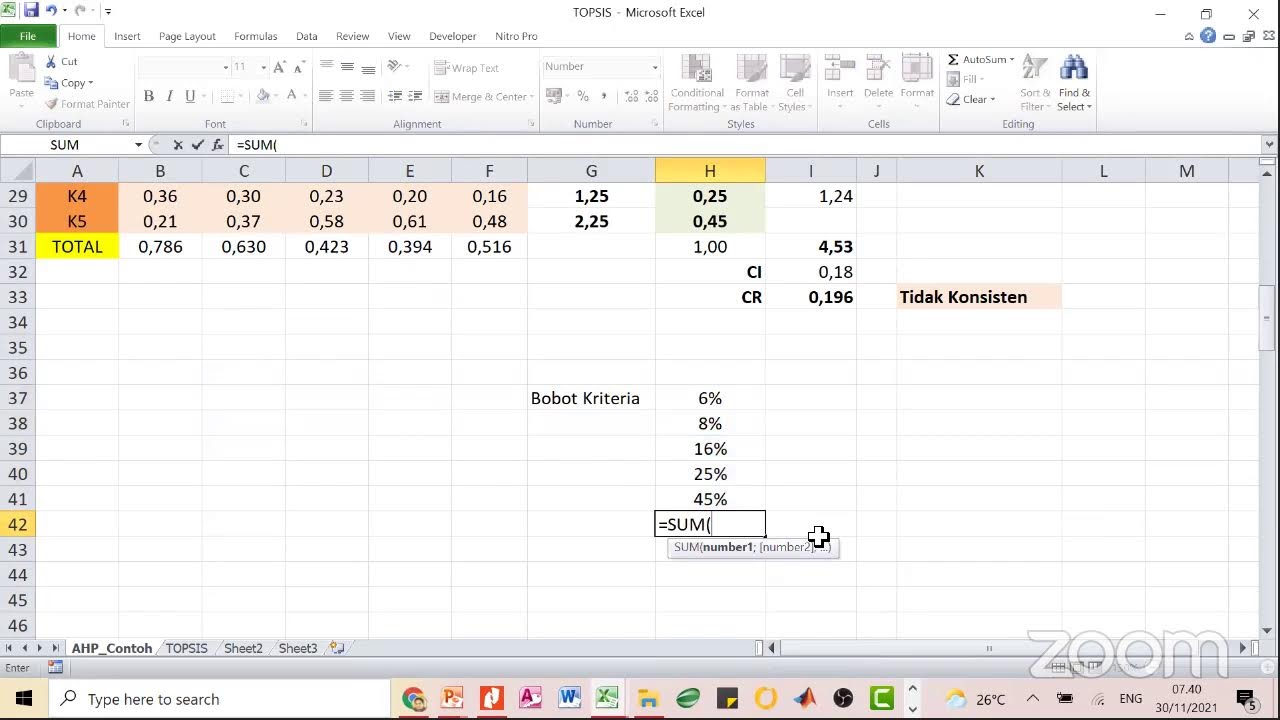Open the File tab
The height and width of the screenshot is (720, 1280).
tap(28, 36)
